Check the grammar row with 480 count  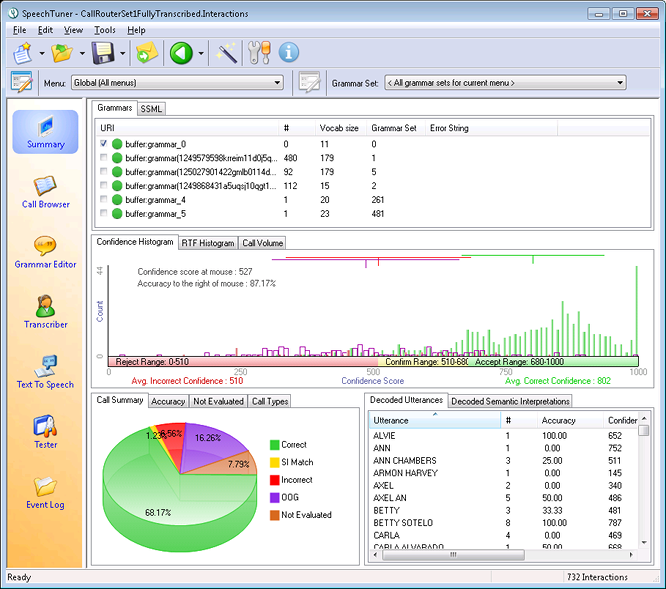104,158
